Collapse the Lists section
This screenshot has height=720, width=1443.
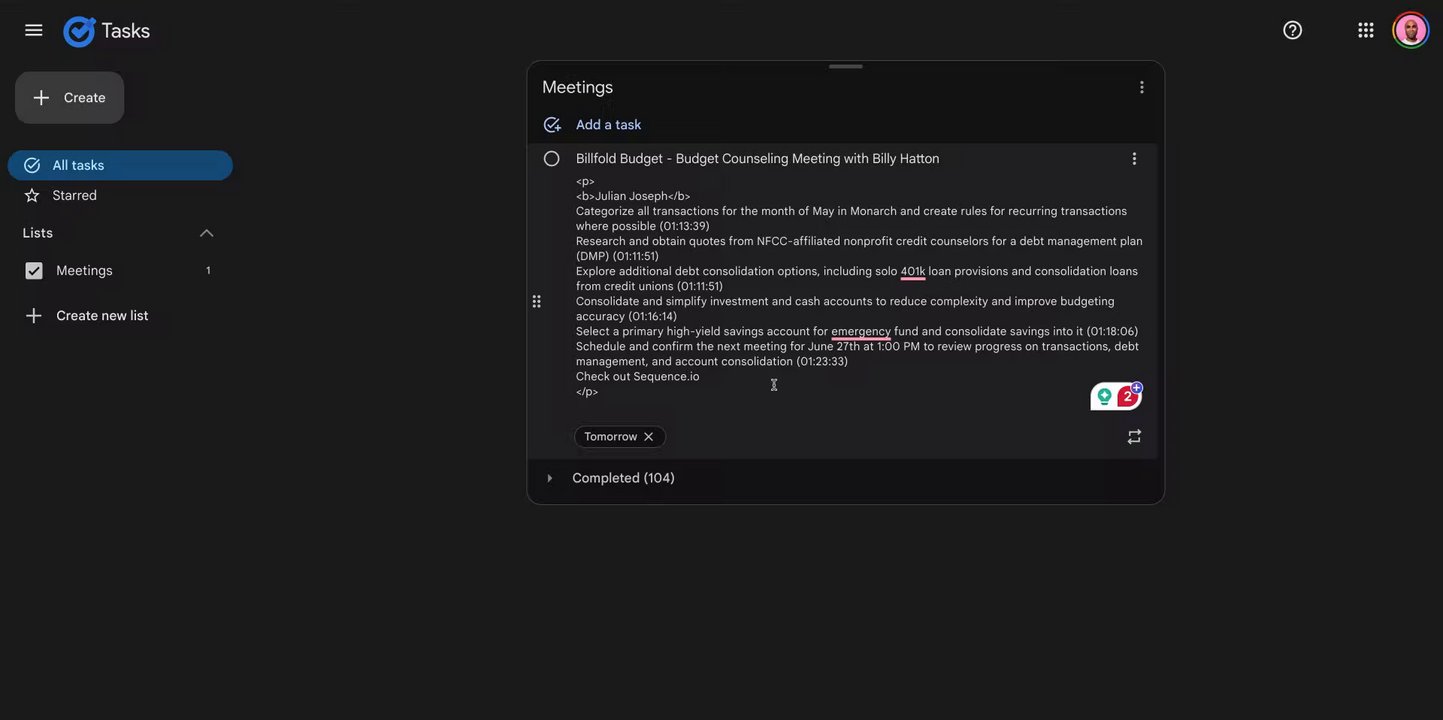[x=207, y=233]
